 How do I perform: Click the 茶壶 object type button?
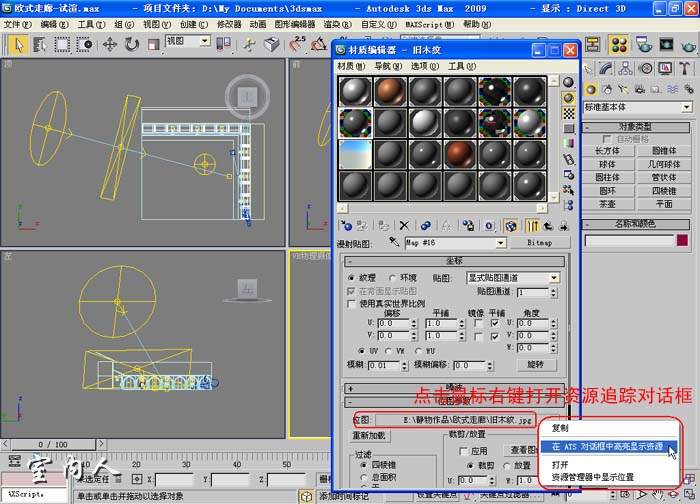(608, 204)
